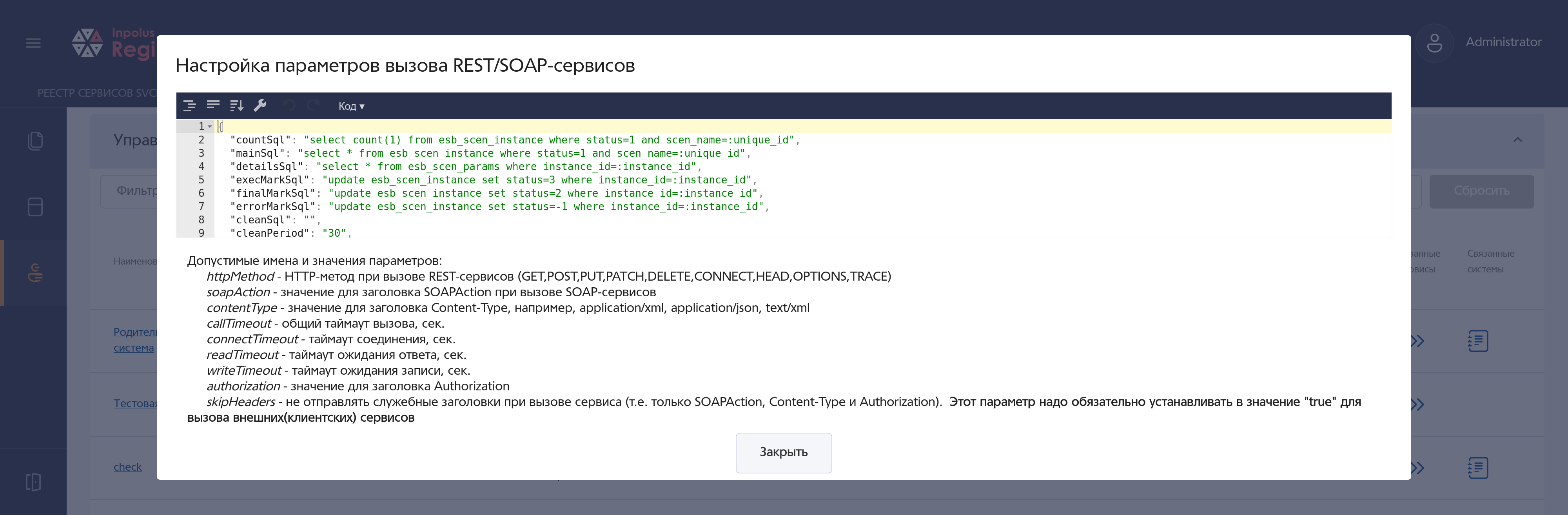Focus the Фильтр input field

coord(129,191)
